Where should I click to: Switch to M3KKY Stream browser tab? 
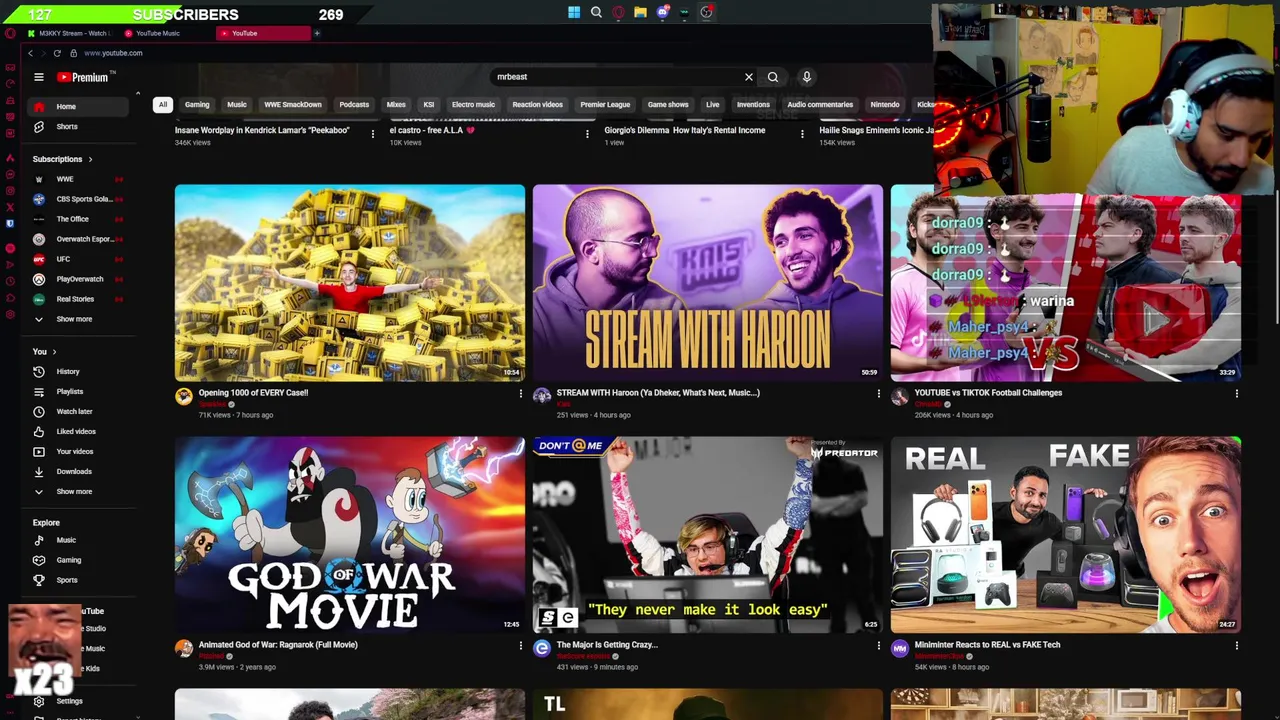(70, 33)
